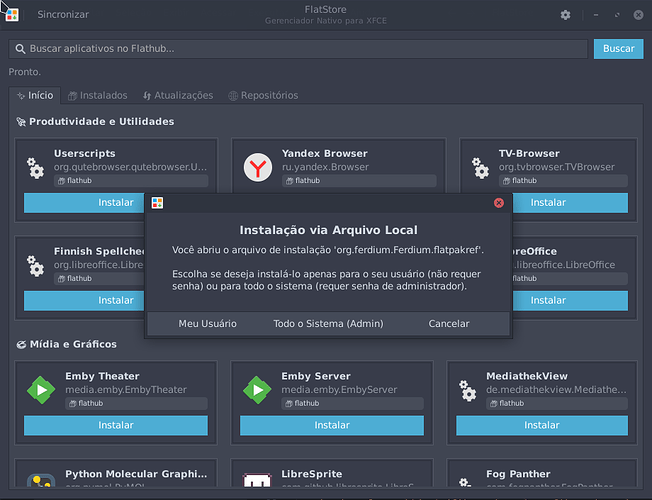652x500 pixels.
Task: Click the Finnish Spellchecker gear icon
Action: [x=35, y=266]
